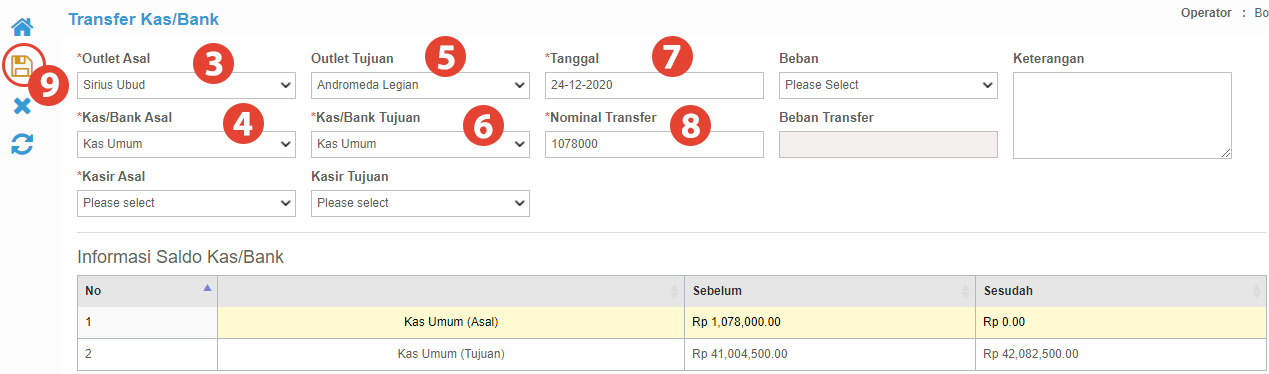Sort by the Sesudah column sort arrows
This screenshot has width=1269, height=374.
(1257, 291)
